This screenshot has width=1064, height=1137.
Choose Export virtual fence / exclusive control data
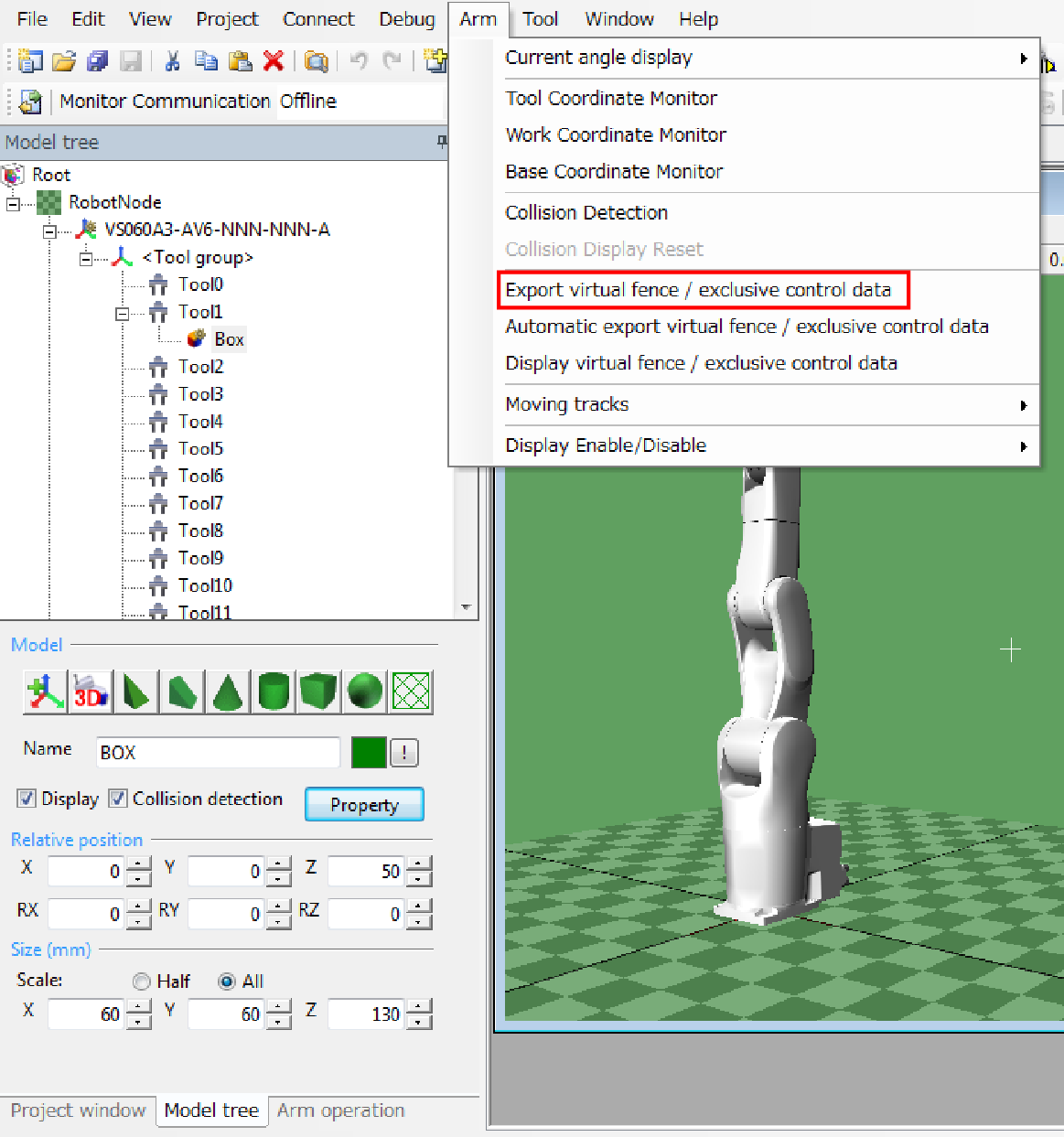tap(697, 290)
